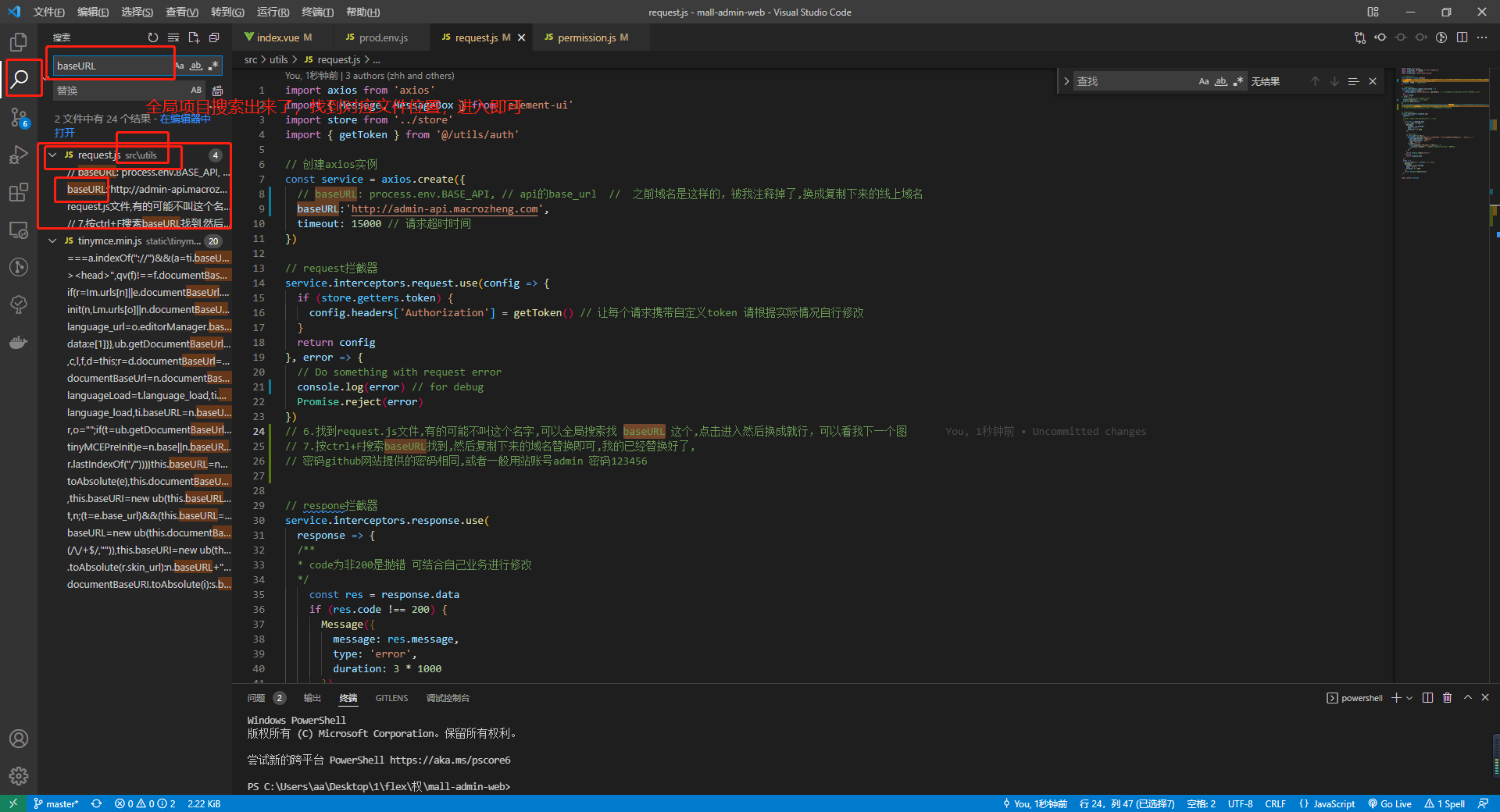Toggle Match Whole Word in find widget
1500x812 pixels.
click(1220, 81)
